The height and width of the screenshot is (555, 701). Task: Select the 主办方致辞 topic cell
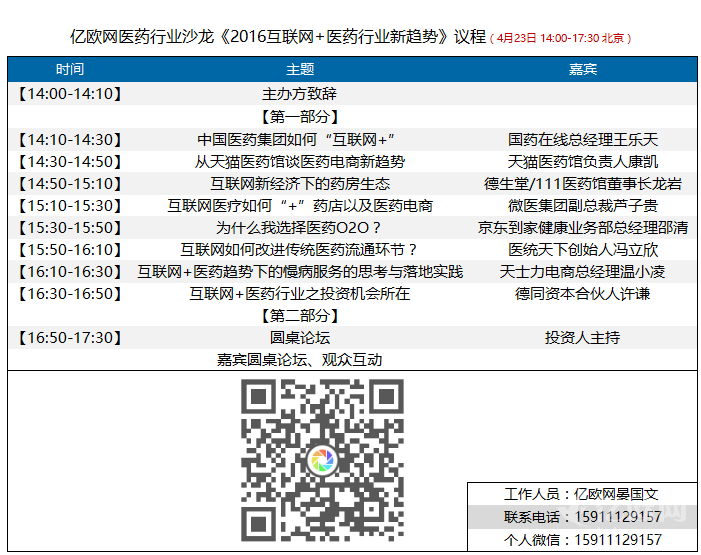click(299, 94)
